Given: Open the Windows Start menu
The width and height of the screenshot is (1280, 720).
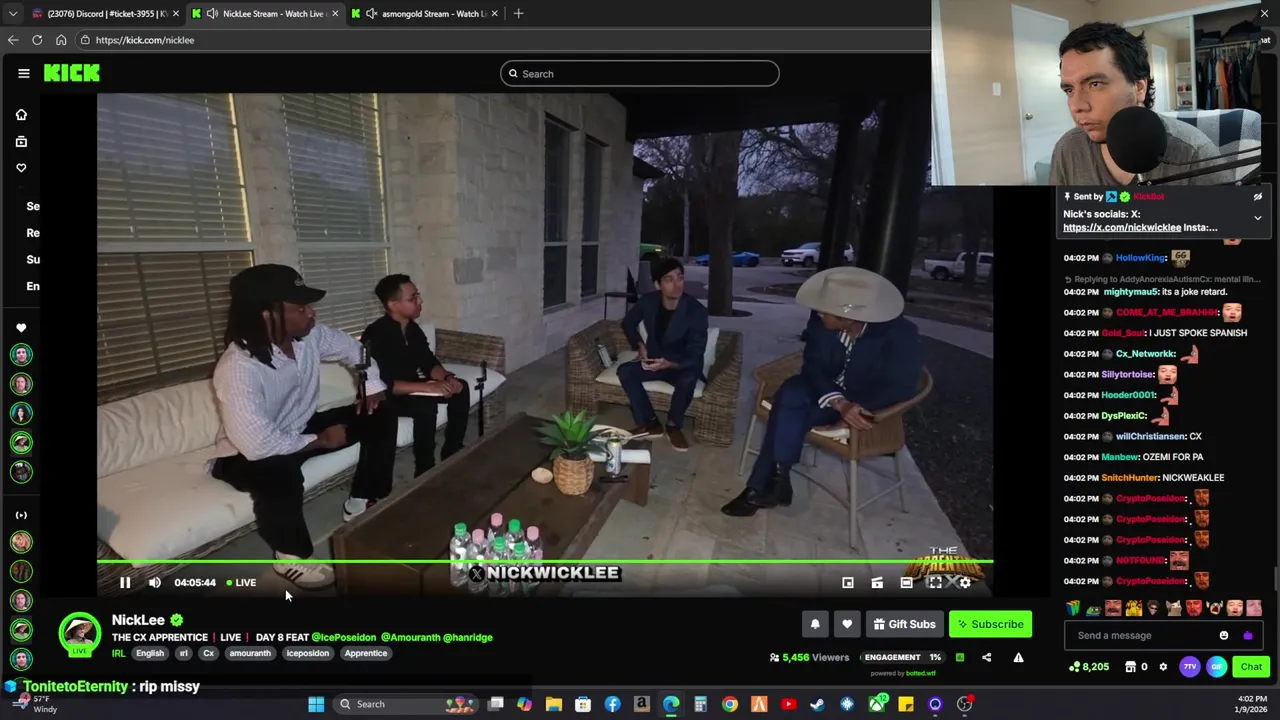Looking at the screenshot, I should [x=316, y=704].
